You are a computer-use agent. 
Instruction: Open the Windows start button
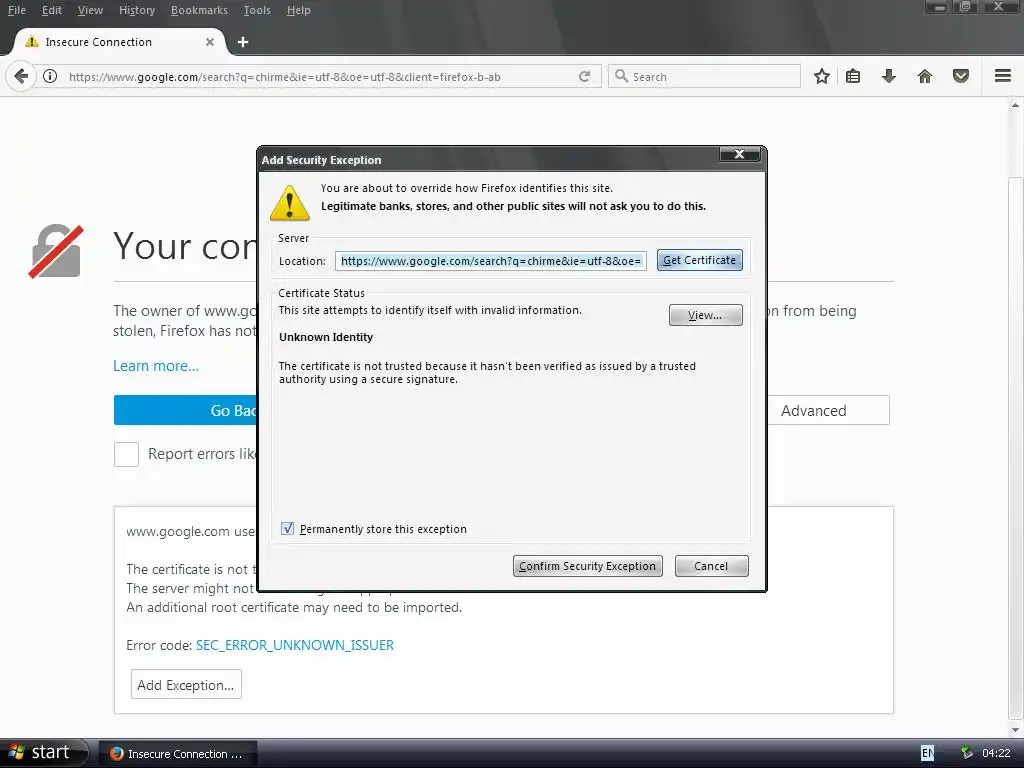(43, 753)
